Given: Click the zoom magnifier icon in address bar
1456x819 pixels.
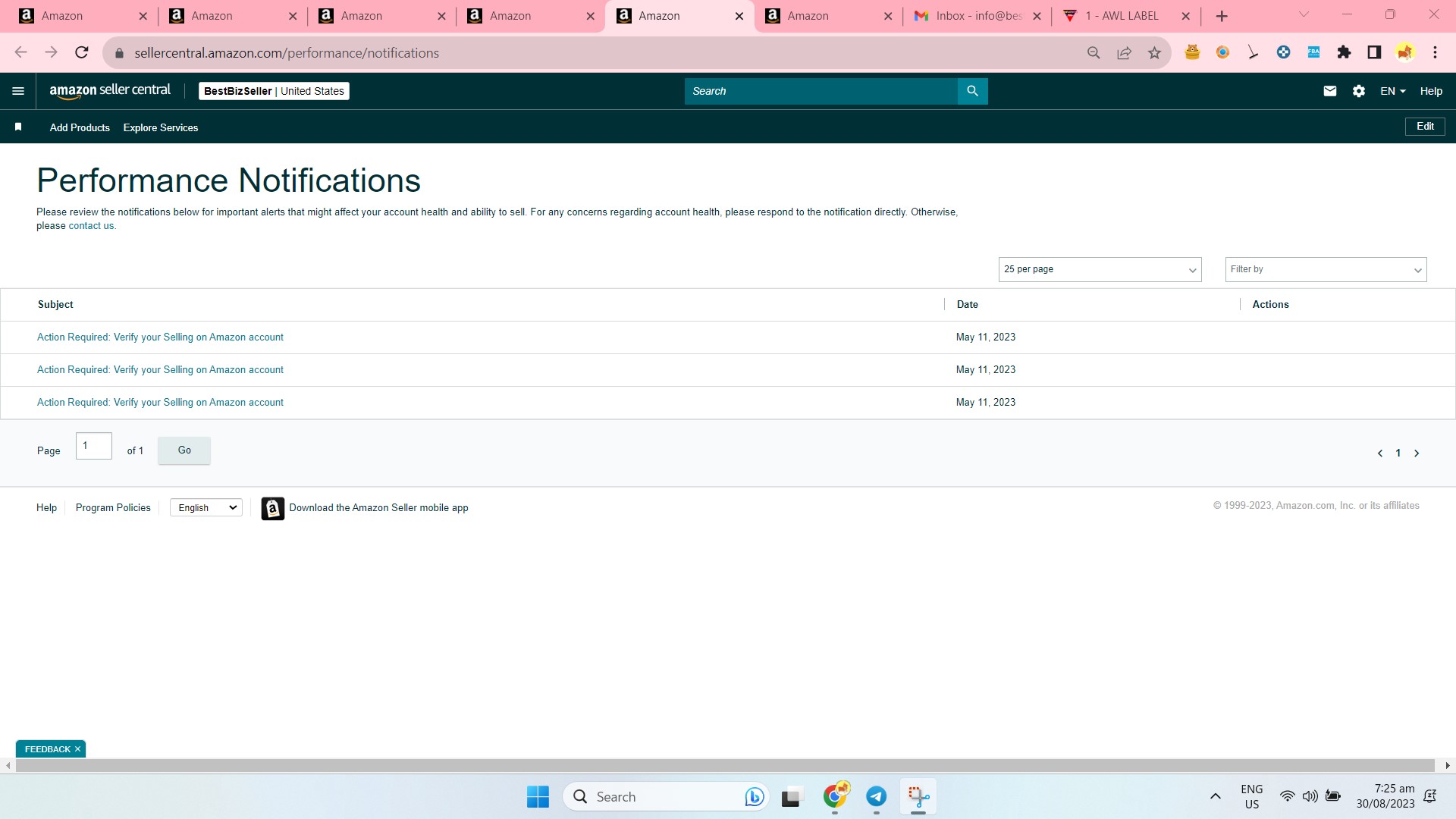Looking at the screenshot, I should (1094, 52).
